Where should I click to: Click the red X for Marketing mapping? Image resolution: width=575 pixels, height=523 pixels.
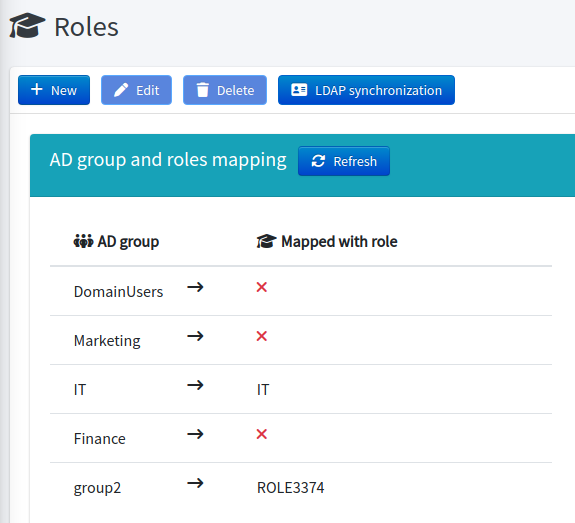[261, 336]
